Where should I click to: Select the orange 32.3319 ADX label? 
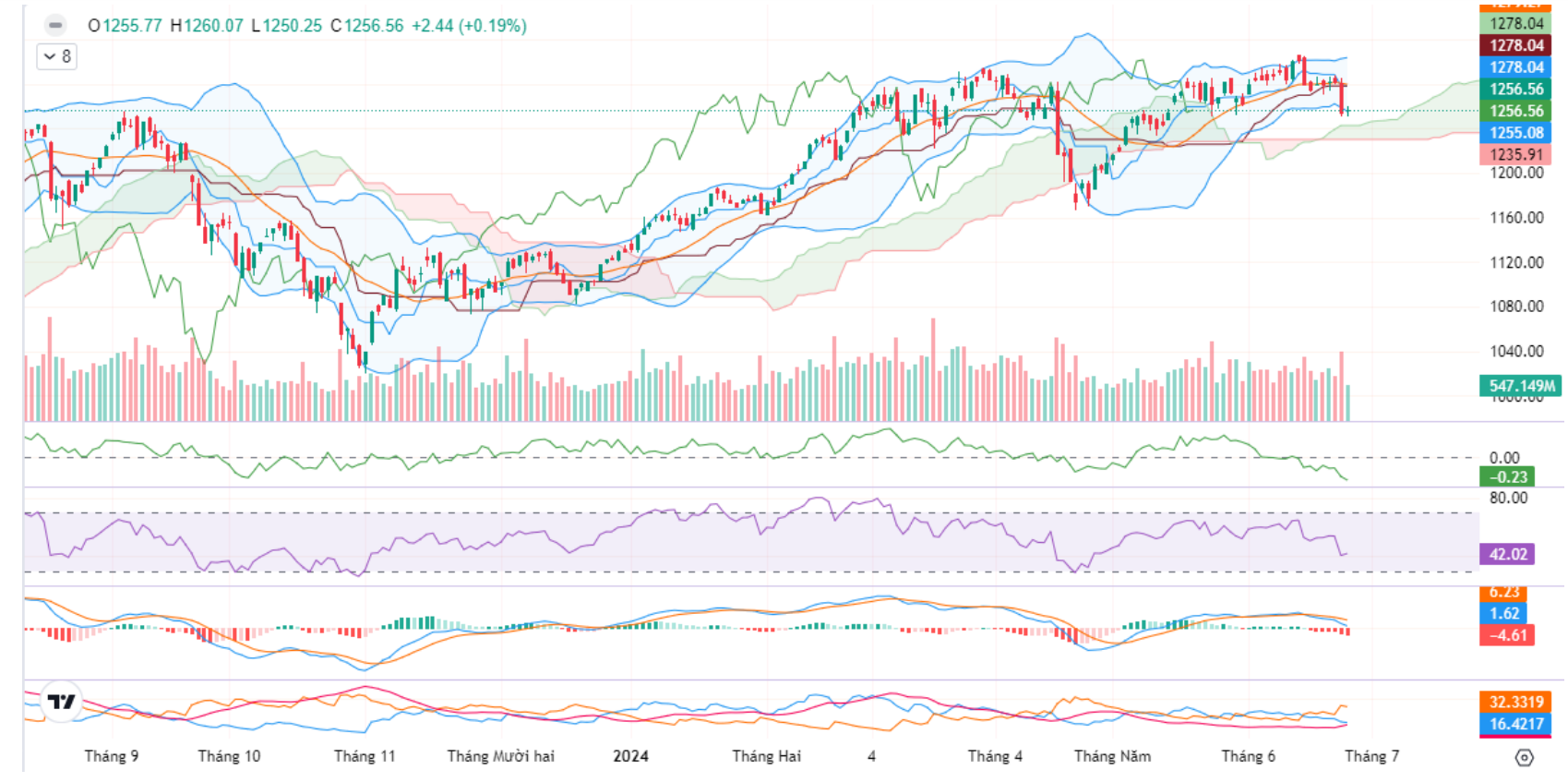[1515, 702]
